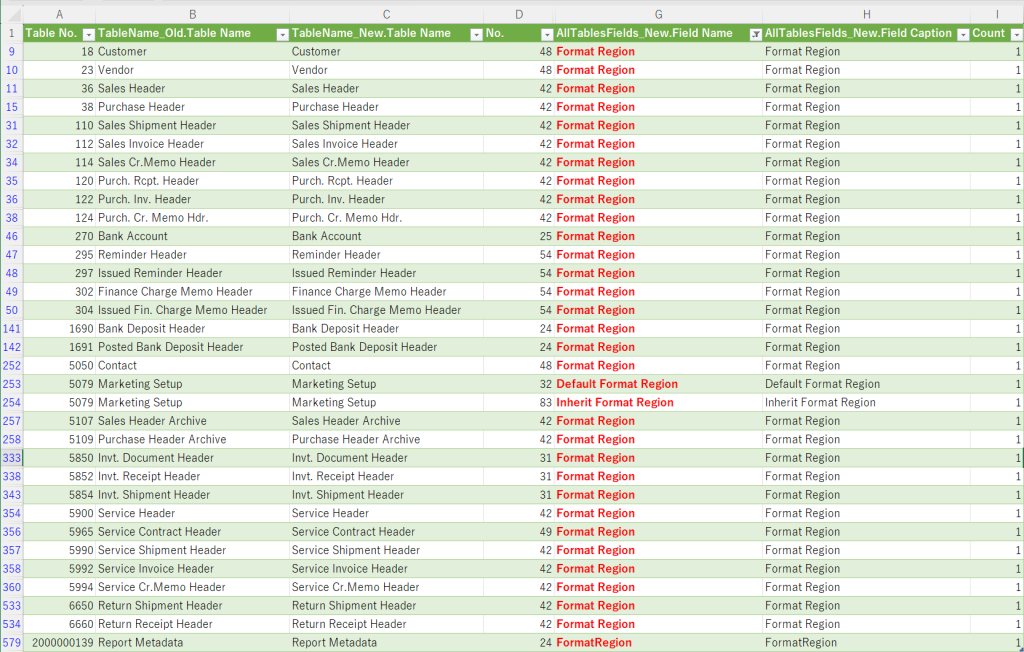Click the 'Default Format Region' field caption cell
Image resolution: width=1024 pixels, height=652 pixels.
(x=867, y=384)
